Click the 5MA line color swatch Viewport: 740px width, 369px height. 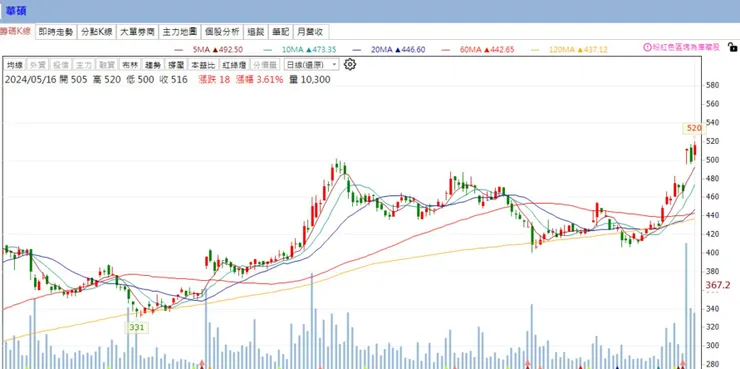tap(178, 50)
